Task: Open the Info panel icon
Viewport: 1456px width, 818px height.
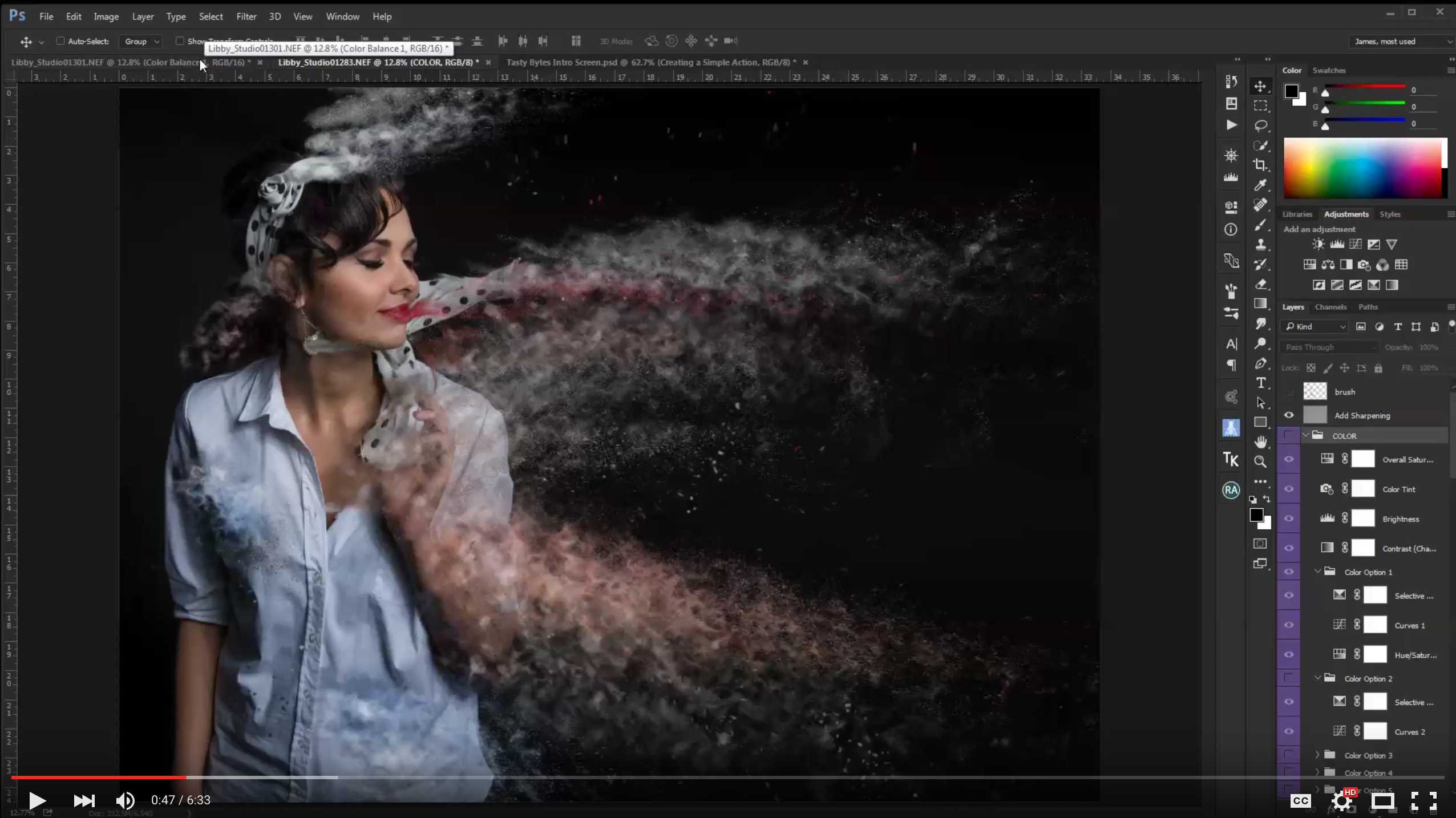Action: (x=1231, y=229)
